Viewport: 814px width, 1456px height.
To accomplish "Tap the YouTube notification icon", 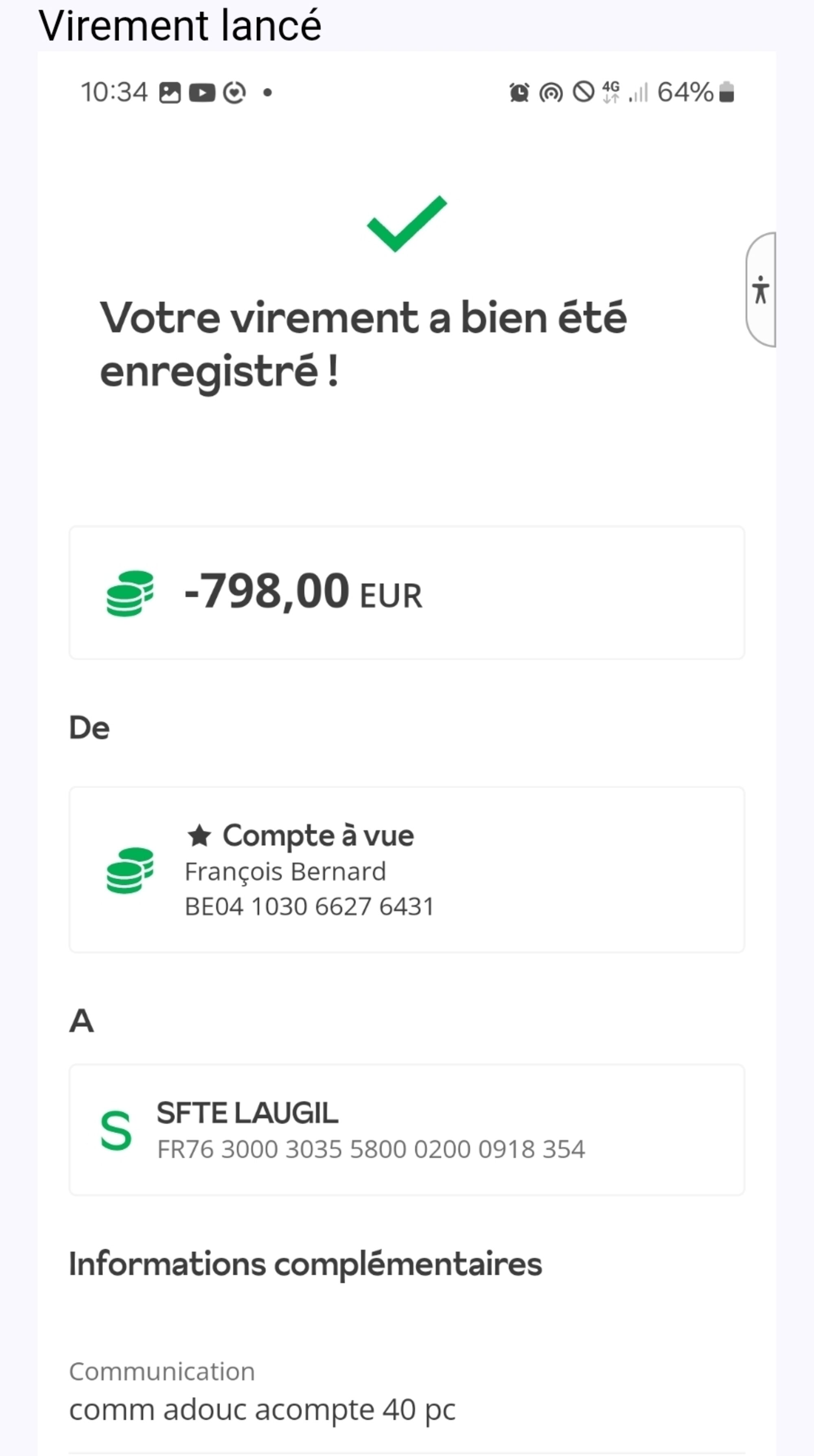I will [202, 92].
